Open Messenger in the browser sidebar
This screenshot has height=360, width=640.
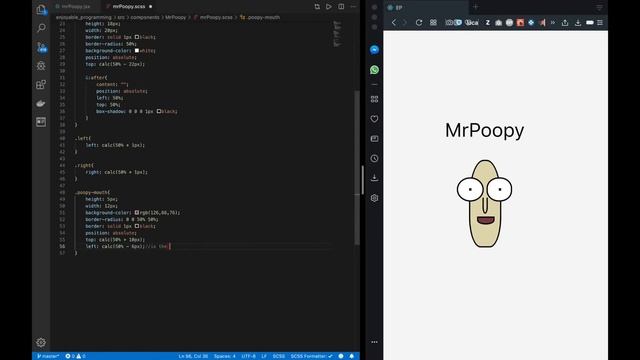coord(374,50)
